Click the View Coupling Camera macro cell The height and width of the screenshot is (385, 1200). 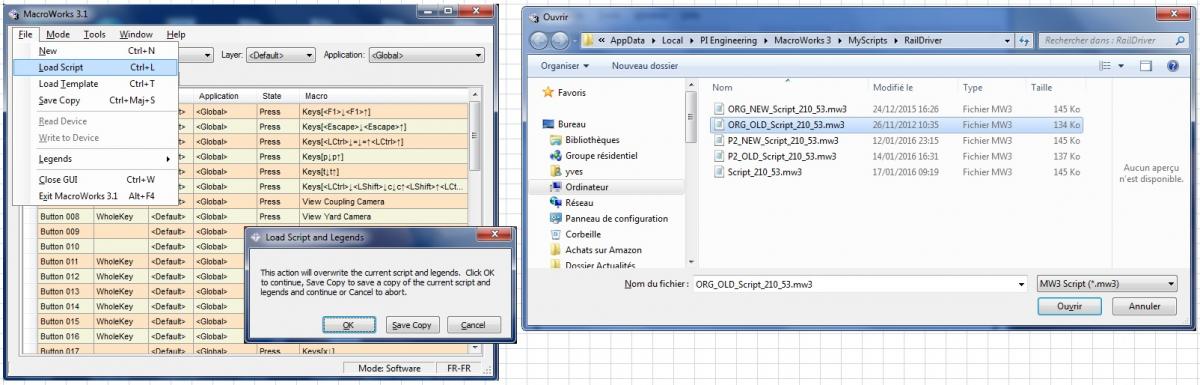tap(383, 201)
